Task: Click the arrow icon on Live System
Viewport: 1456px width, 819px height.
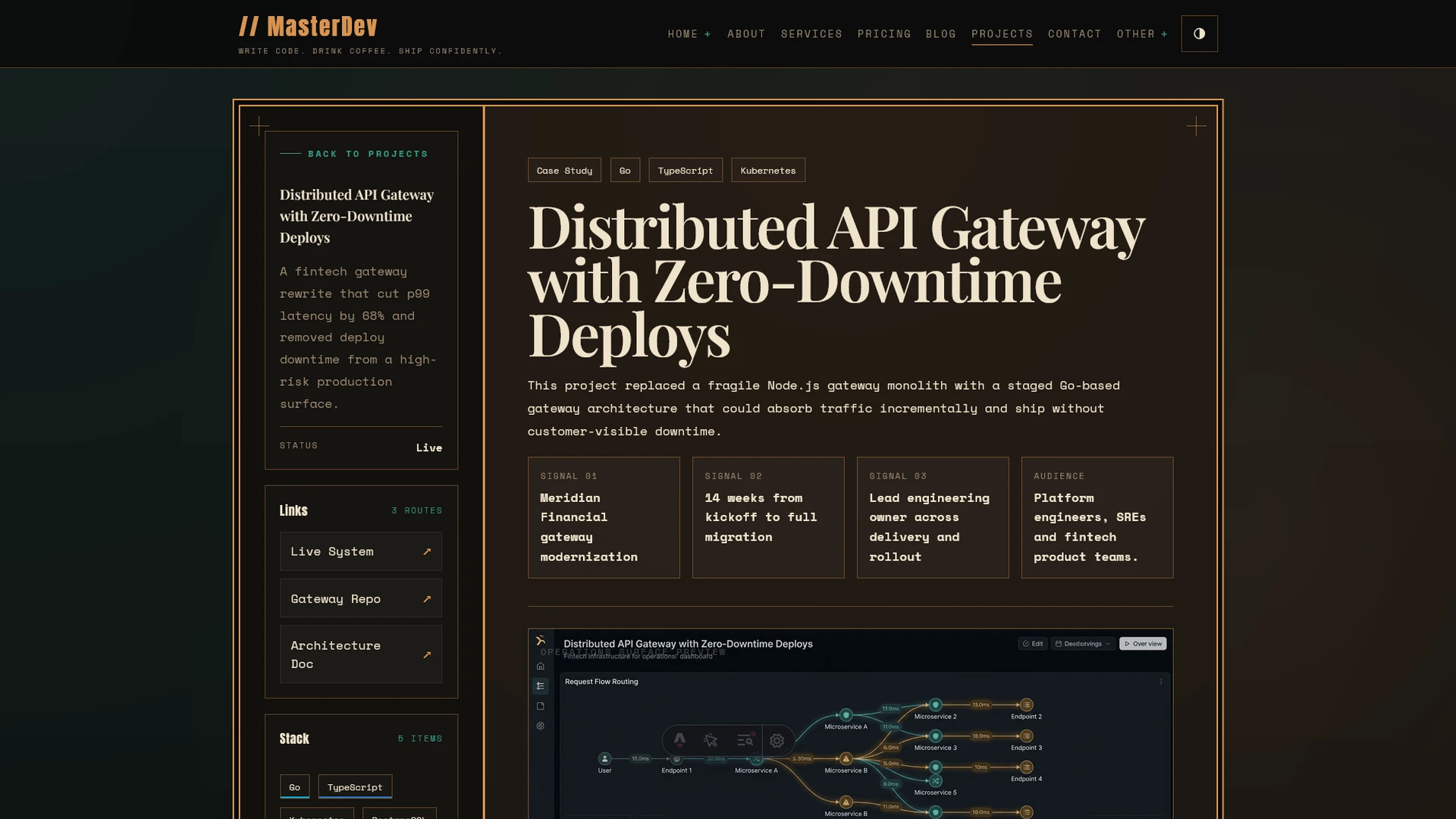Action: coord(427,551)
